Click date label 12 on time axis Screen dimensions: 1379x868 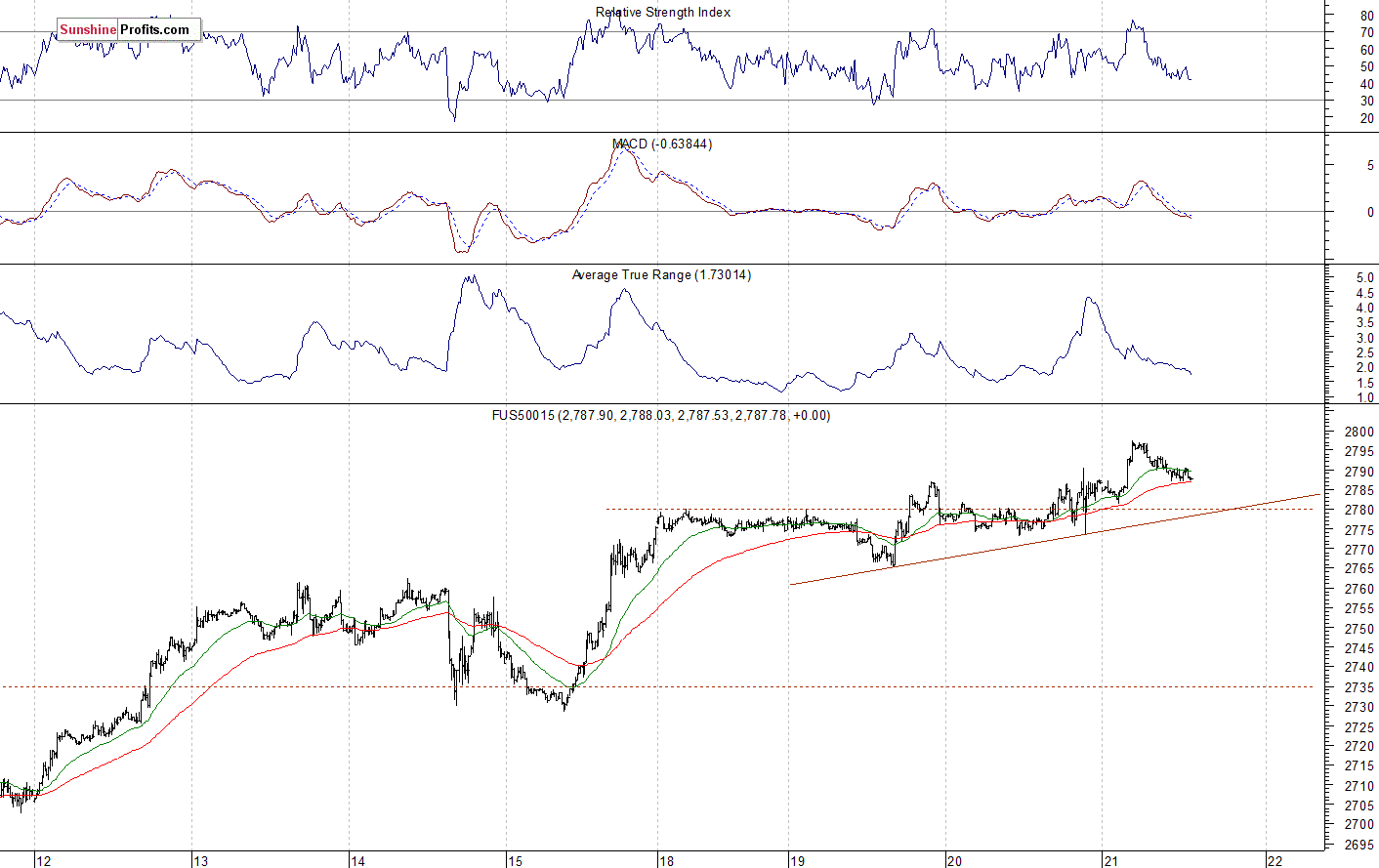pos(43,860)
